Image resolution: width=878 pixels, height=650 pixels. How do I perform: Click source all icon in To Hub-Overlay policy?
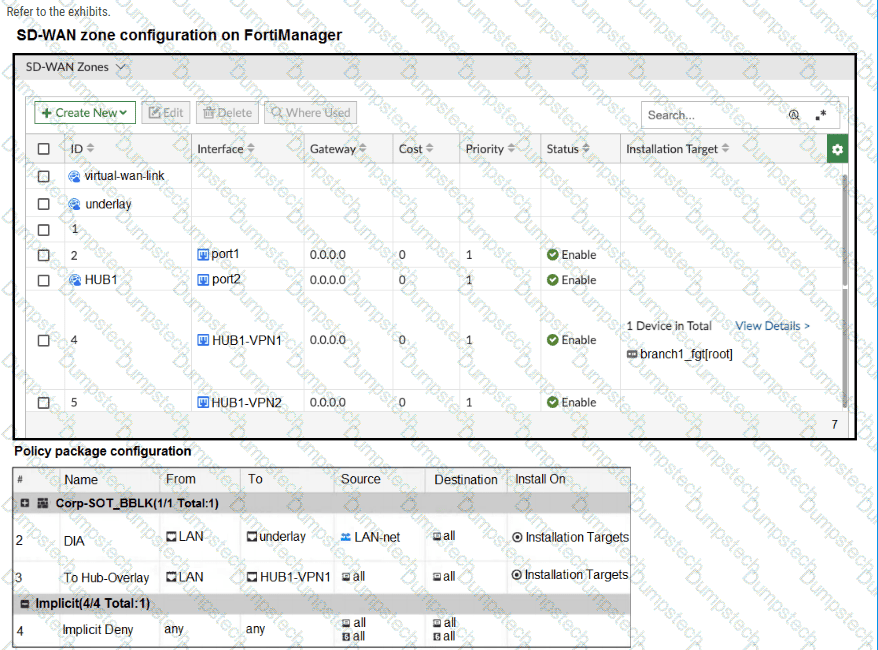347,577
